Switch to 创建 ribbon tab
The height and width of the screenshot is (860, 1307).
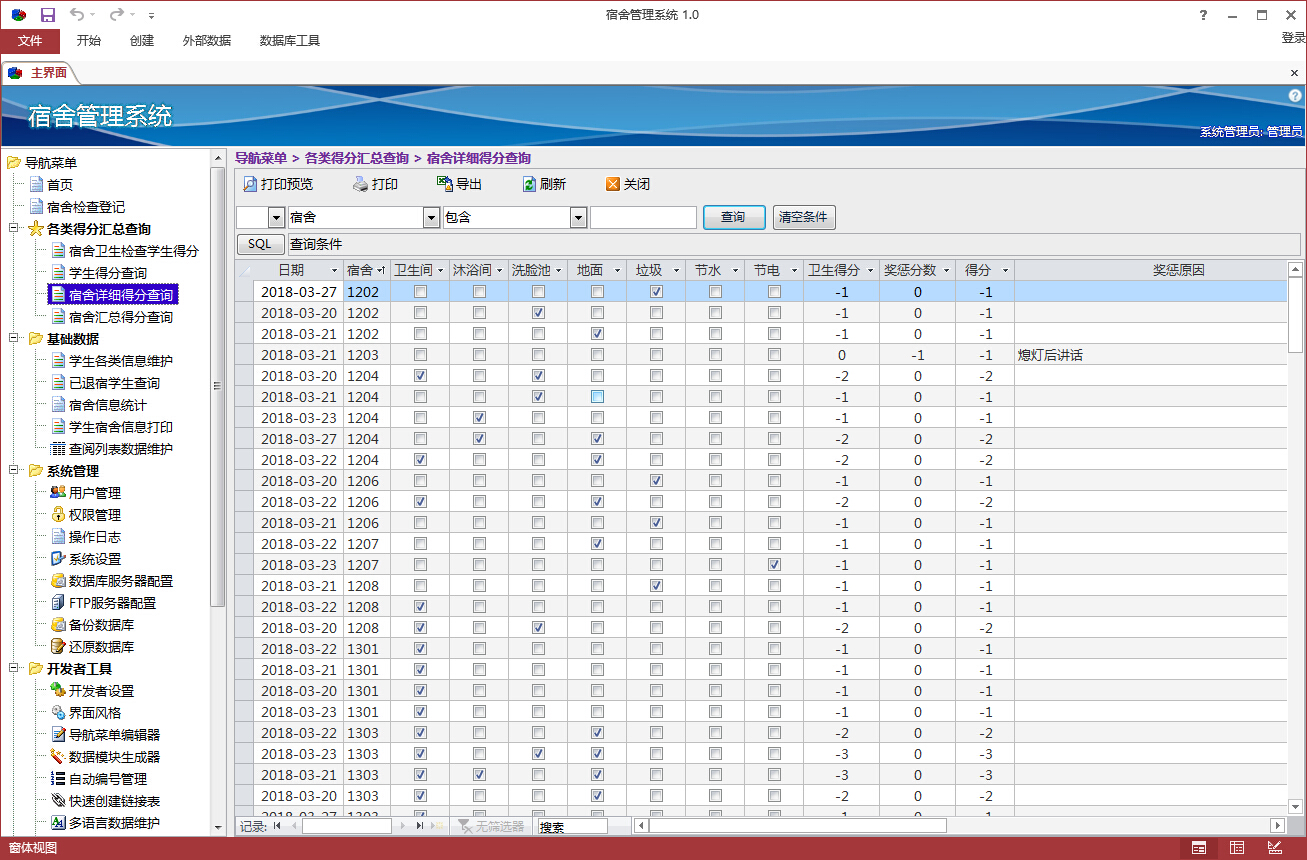(142, 41)
